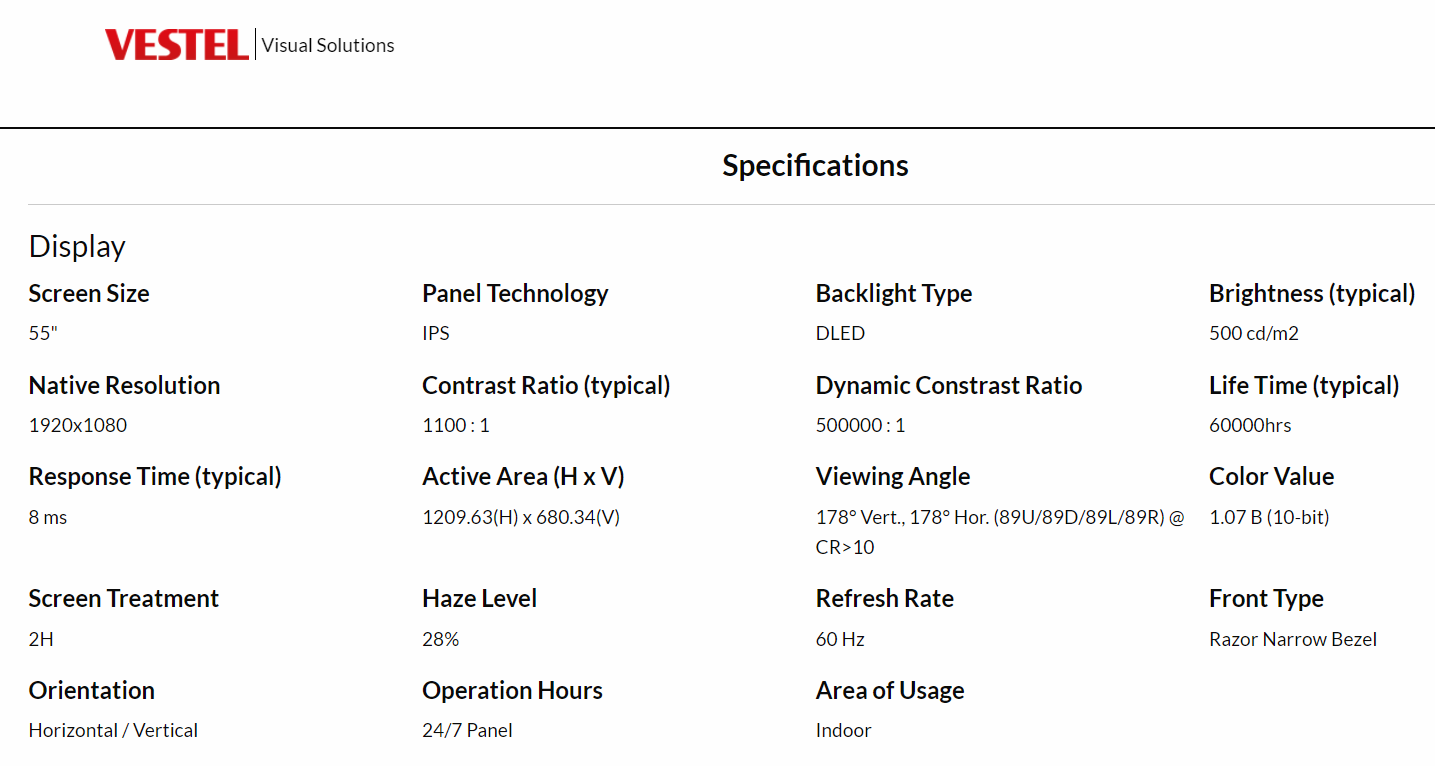Click the 1.07 B (10-bit) color value

pyautogui.click(x=1269, y=517)
